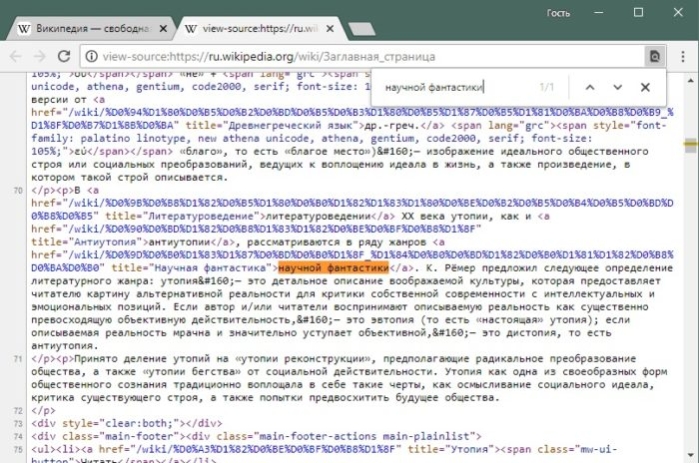Image resolution: width=699 pixels, height=463 pixels.
Task: Open the Литературоведение href link
Action: (352, 209)
